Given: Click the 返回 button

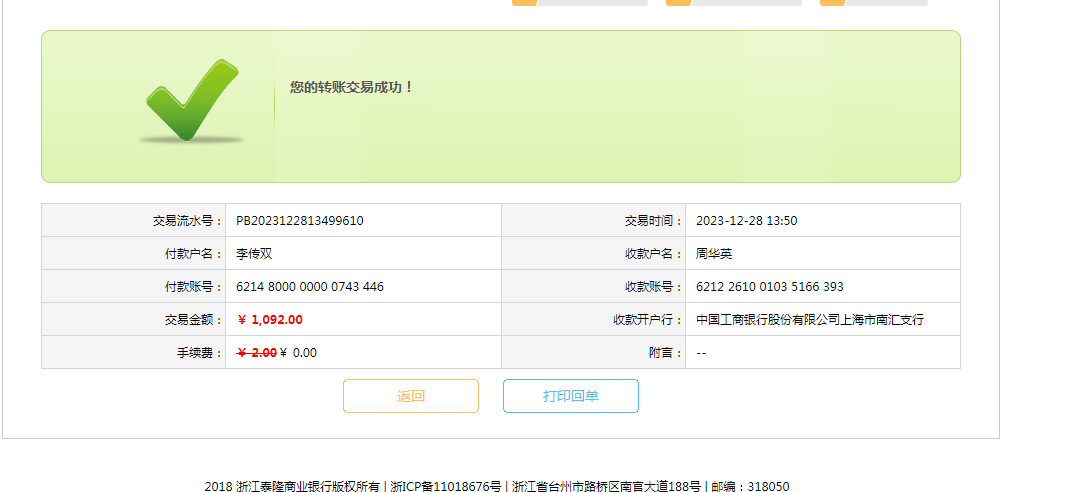Looking at the screenshot, I should point(411,396).
